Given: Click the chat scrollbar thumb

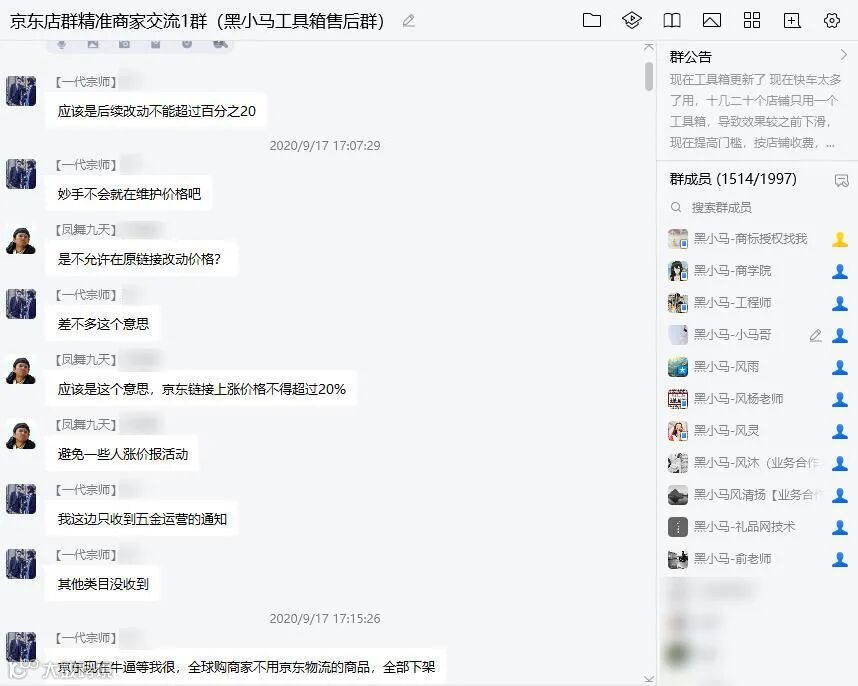Looking at the screenshot, I should (x=648, y=75).
